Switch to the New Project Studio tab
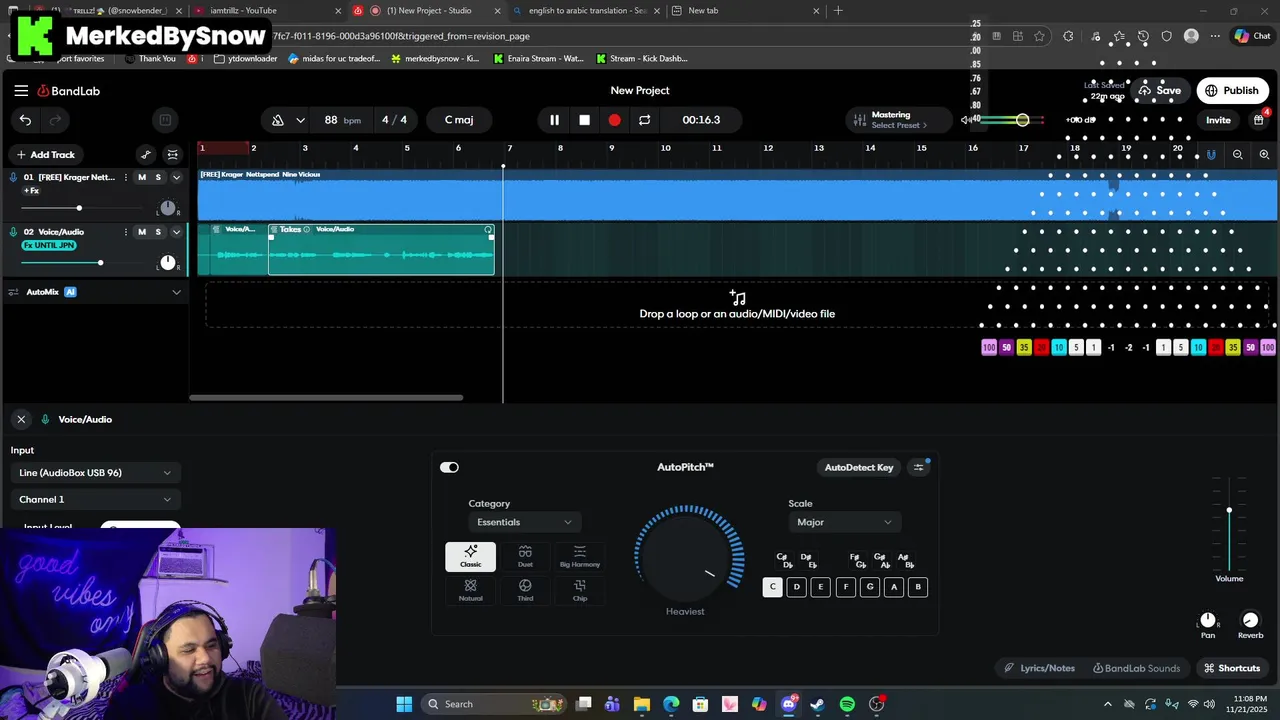Viewport: 1280px width, 720px height. pos(428,10)
